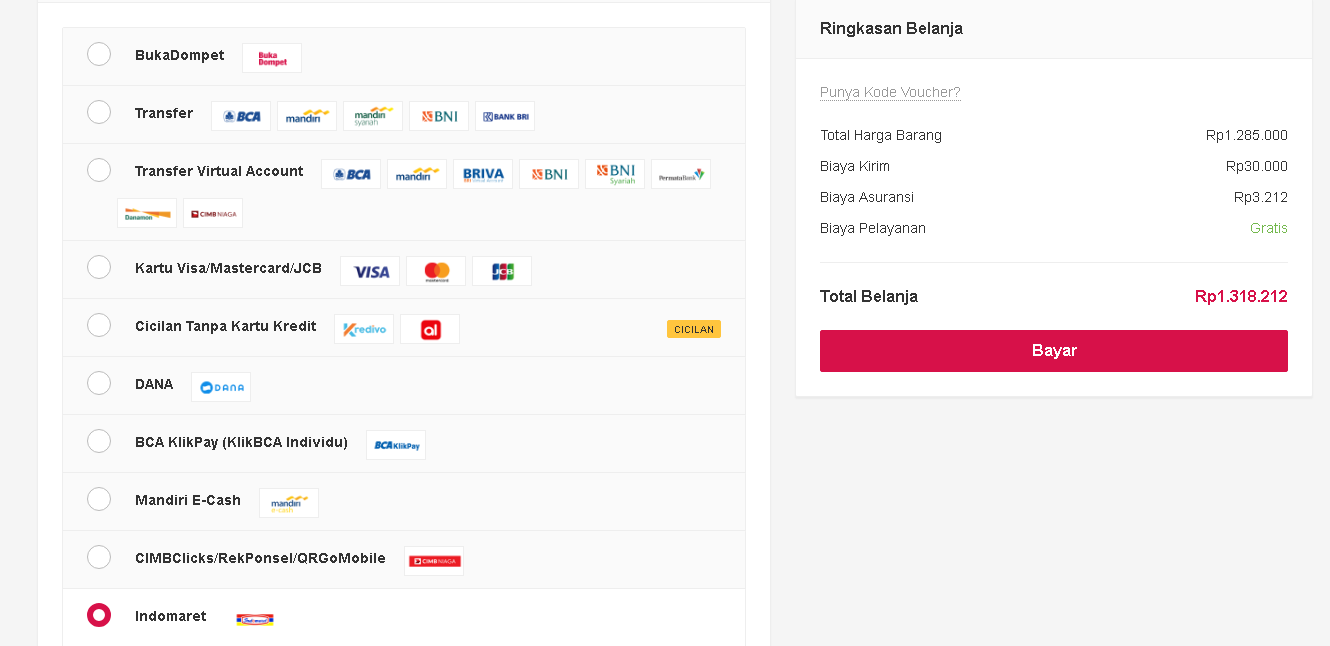Click BCA logo in Virtual Account row
The image size is (1330, 646).
[351, 174]
